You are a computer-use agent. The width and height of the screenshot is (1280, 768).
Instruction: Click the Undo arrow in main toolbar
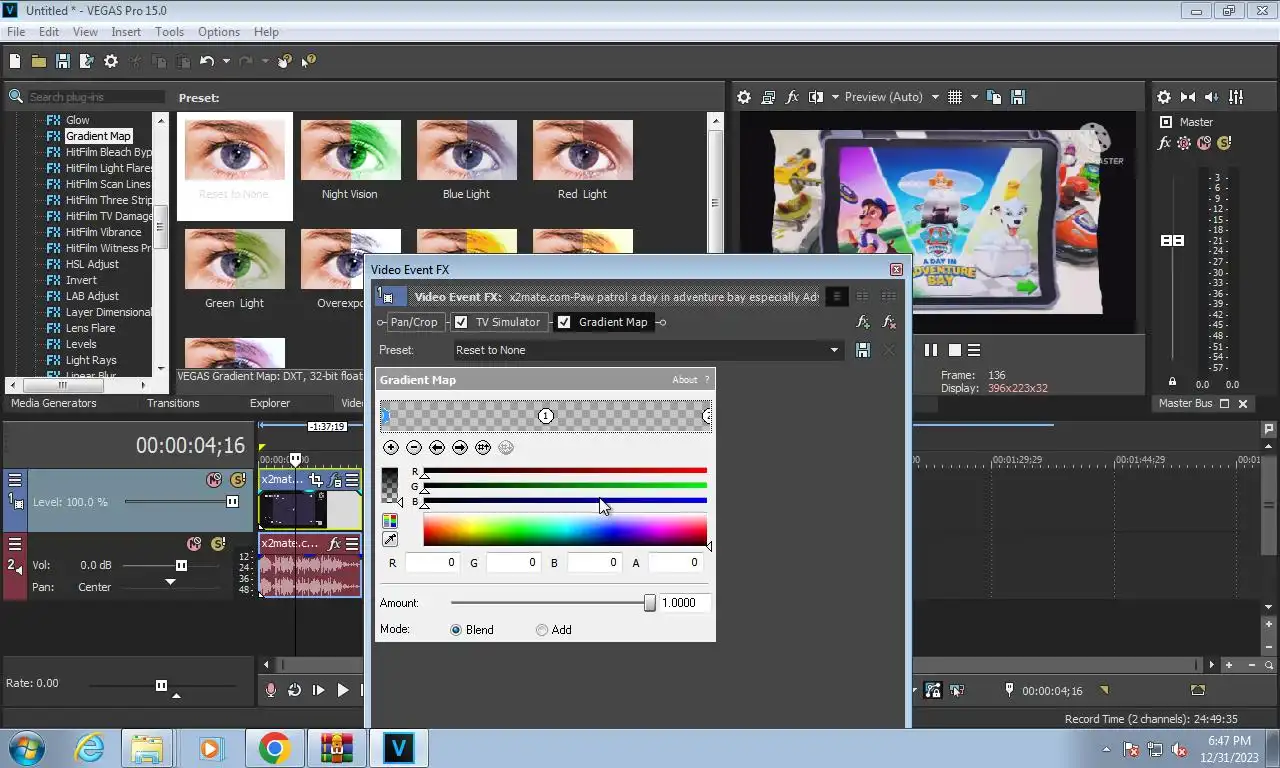(207, 61)
